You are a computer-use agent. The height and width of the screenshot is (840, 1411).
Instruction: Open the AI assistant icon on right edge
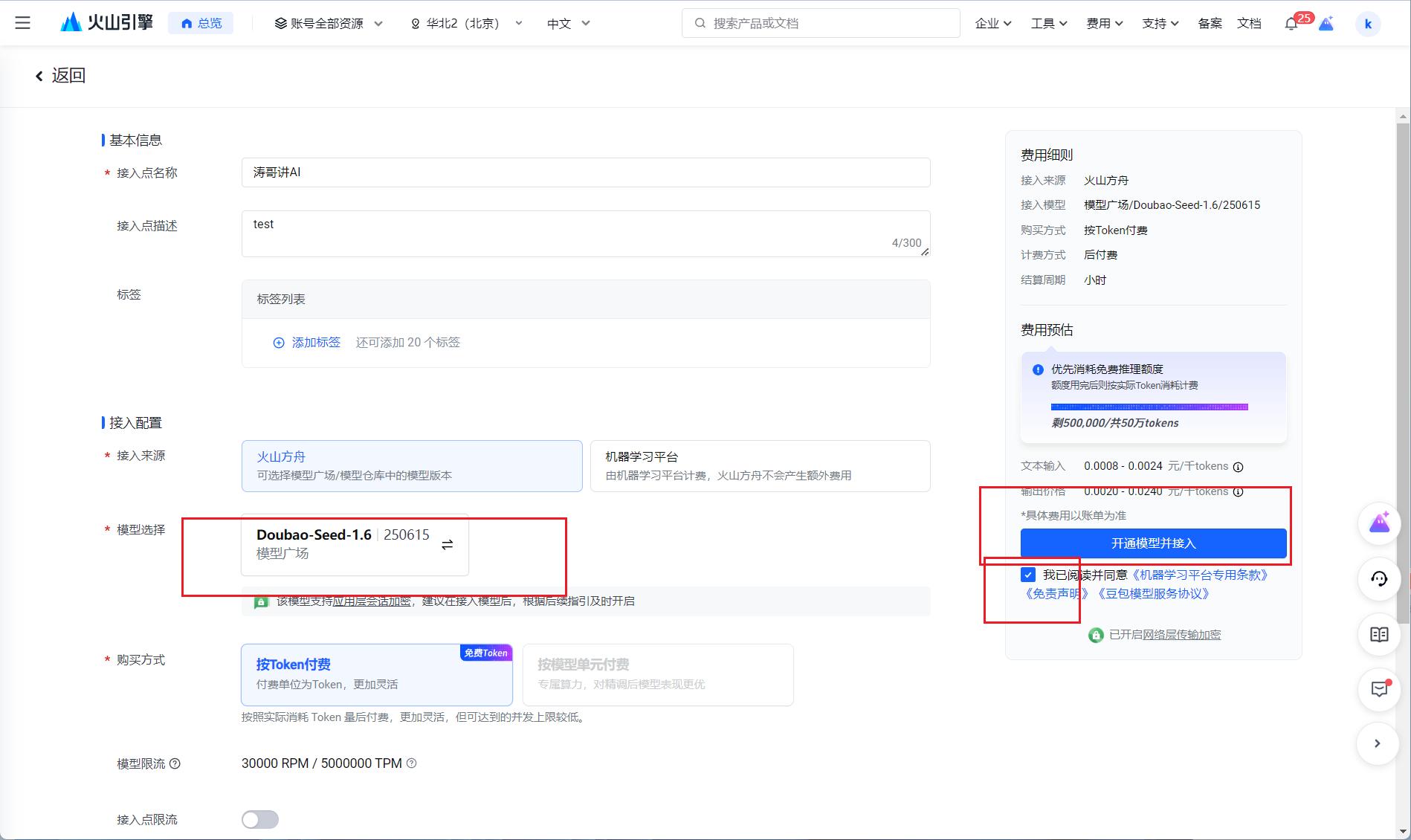pyautogui.click(x=1379, y=523)
